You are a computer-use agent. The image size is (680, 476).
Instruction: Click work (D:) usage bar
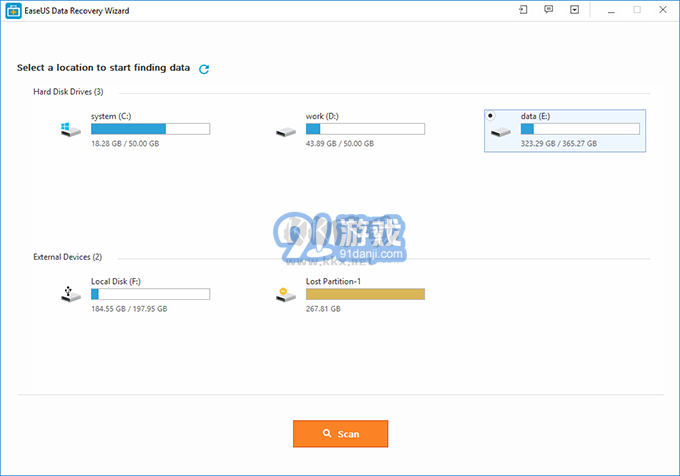coord(365,129)
